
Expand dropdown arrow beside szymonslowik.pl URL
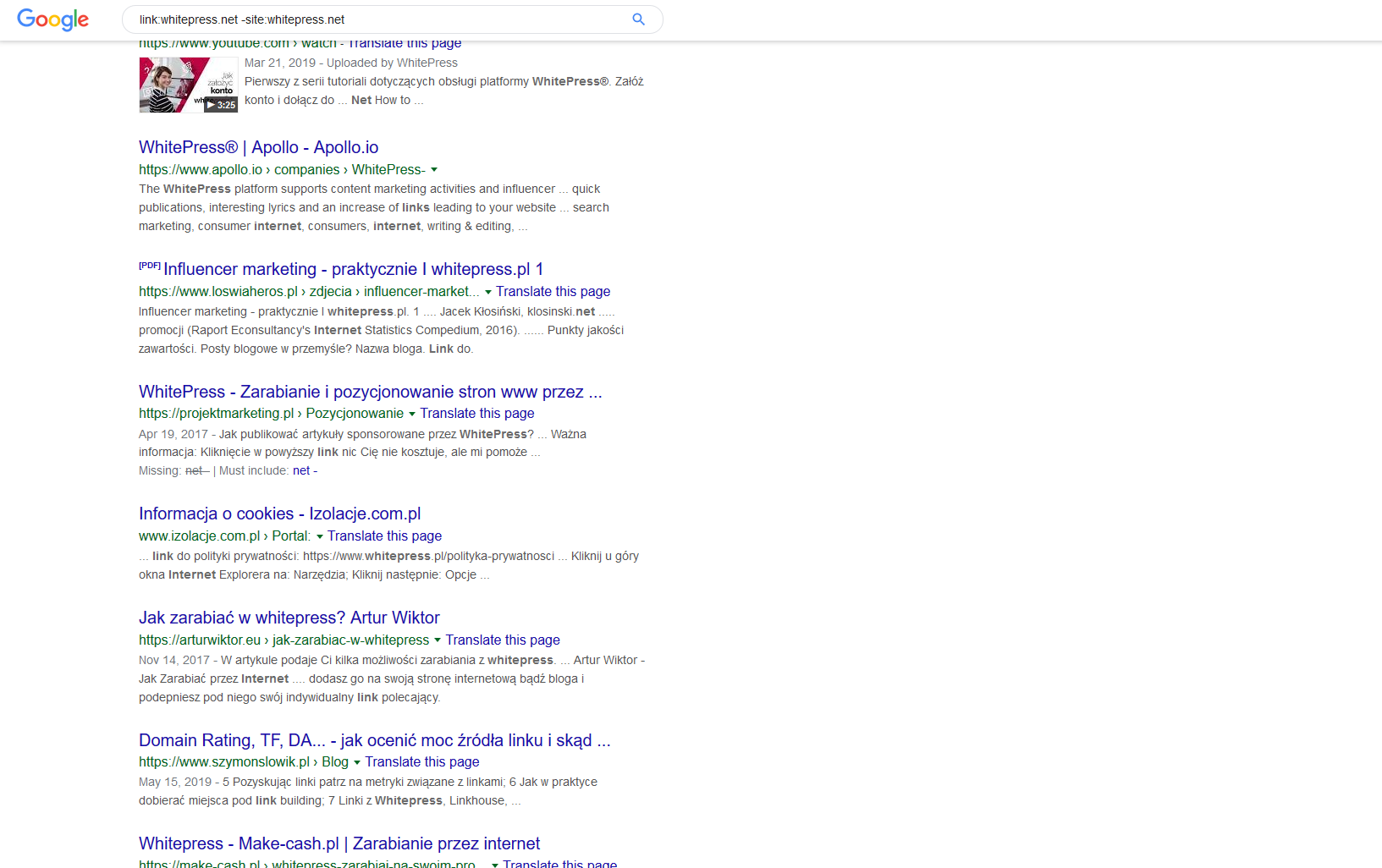(x=357, y=762)
